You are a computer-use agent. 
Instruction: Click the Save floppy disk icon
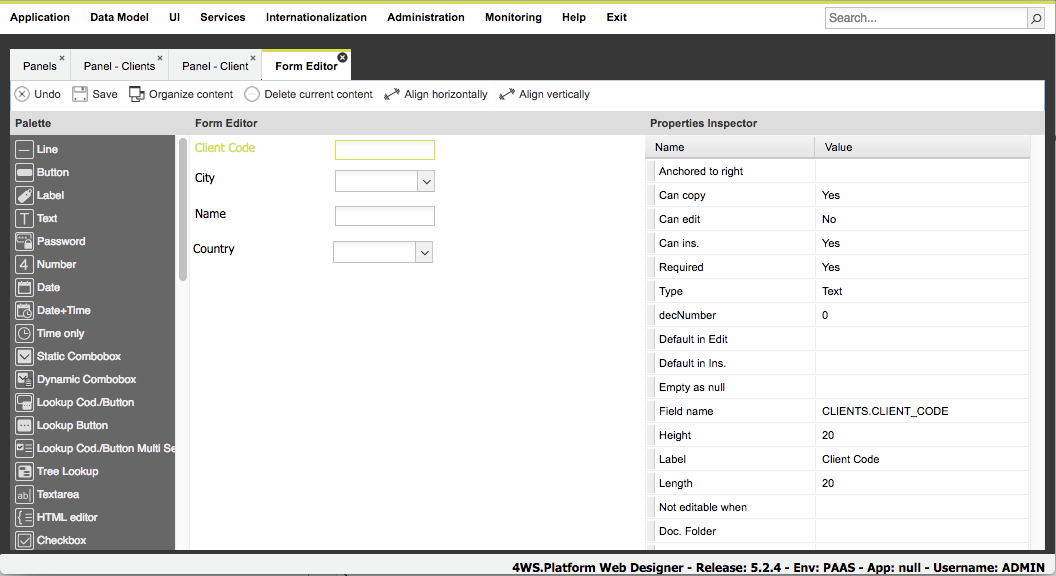click(80, 94)
